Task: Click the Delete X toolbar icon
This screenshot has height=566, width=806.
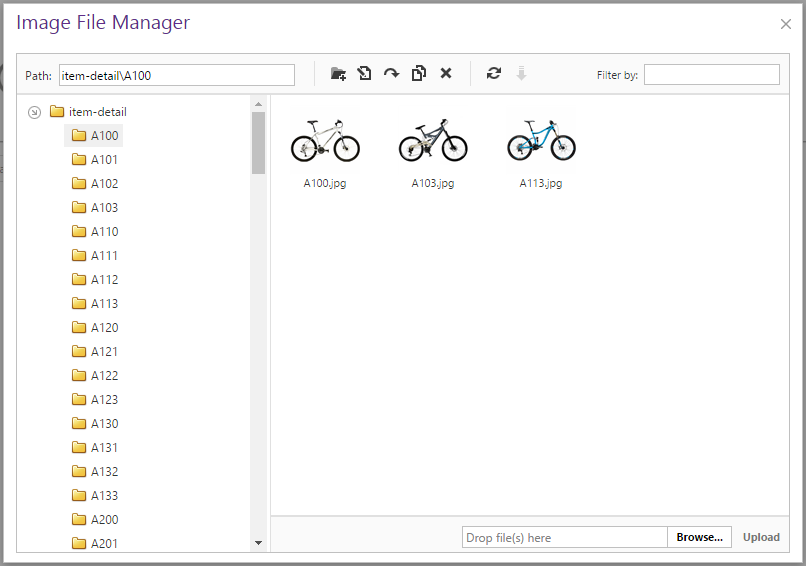Action: tap(446, 74)
